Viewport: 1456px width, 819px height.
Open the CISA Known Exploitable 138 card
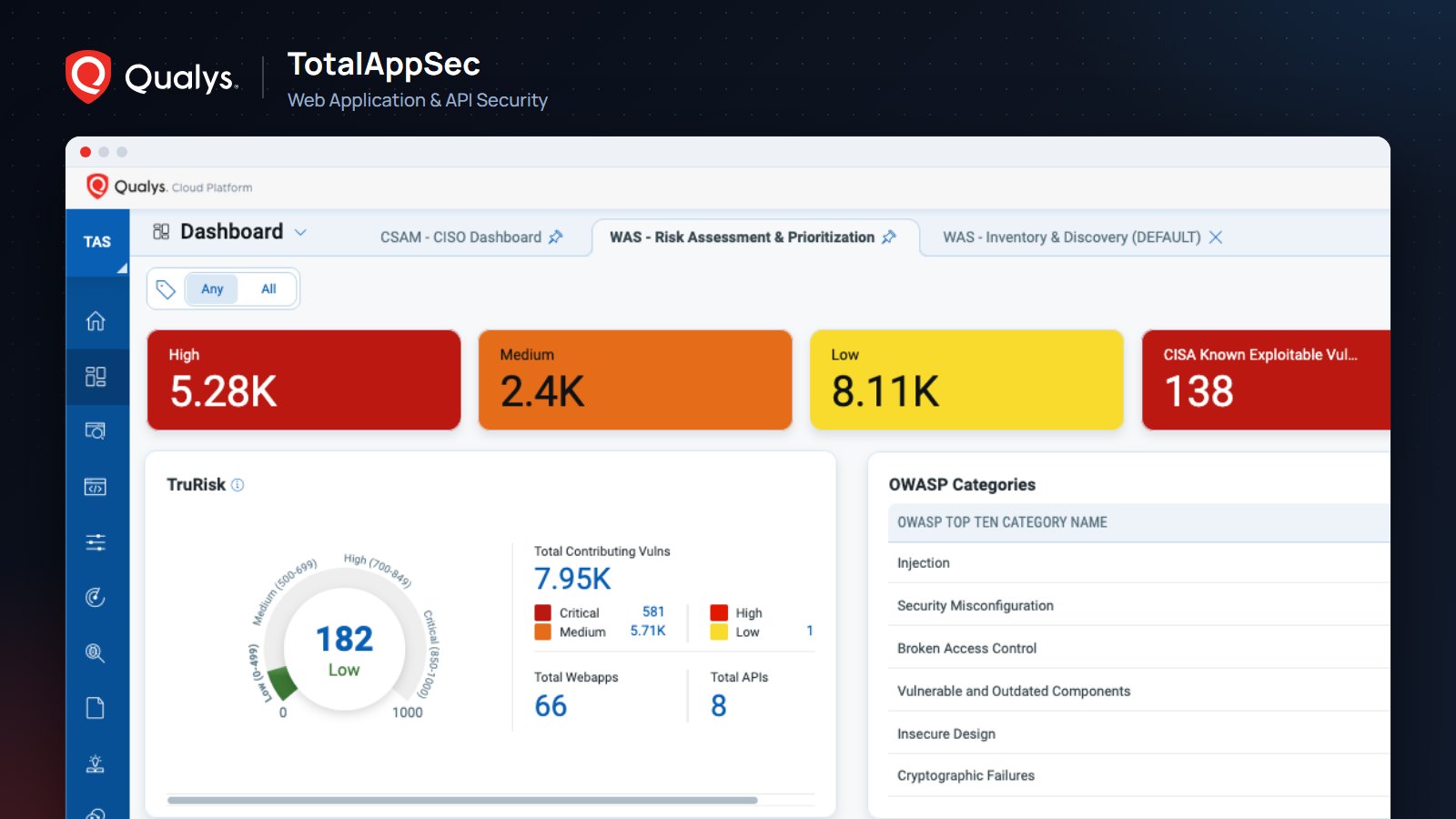tap(1266, 379)
